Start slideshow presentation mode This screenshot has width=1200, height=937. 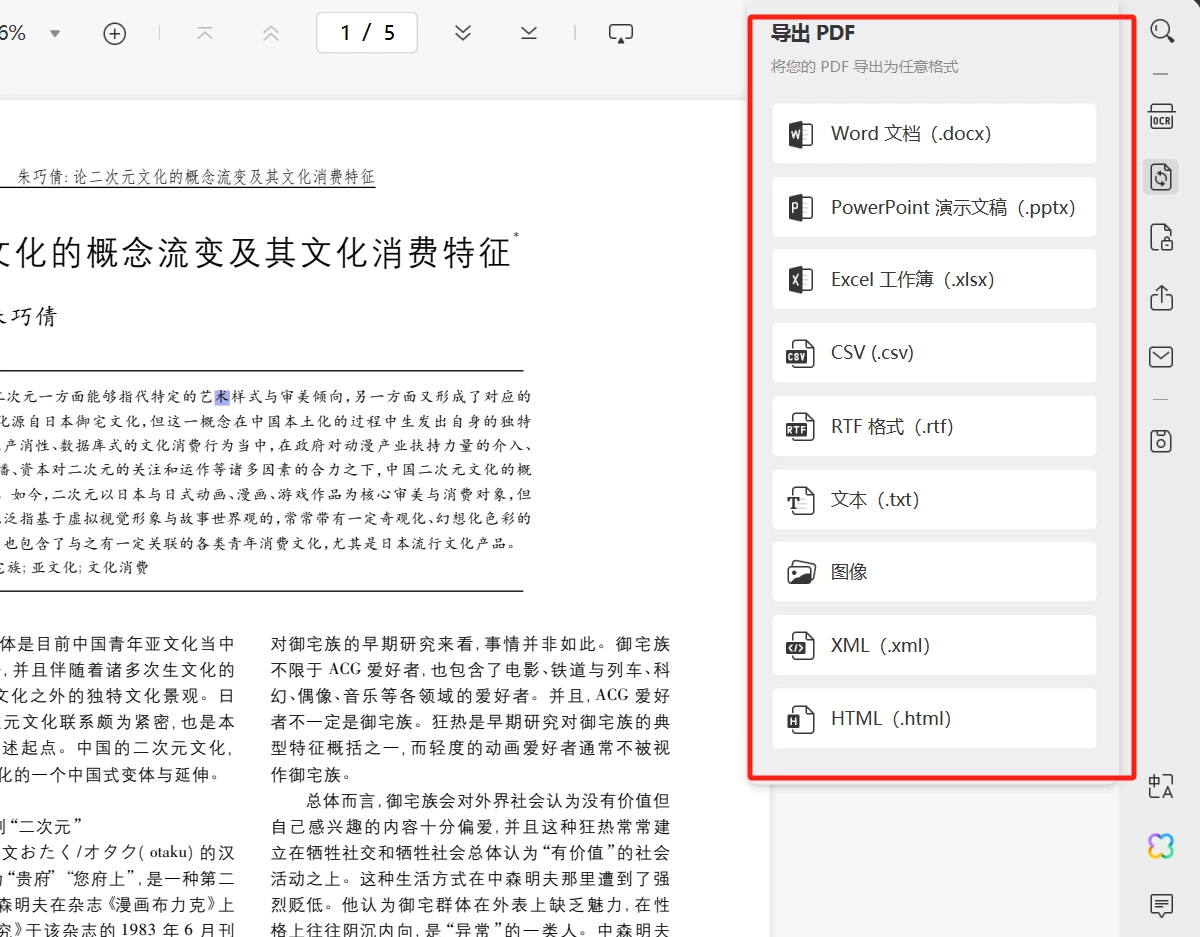click(621, 33)
